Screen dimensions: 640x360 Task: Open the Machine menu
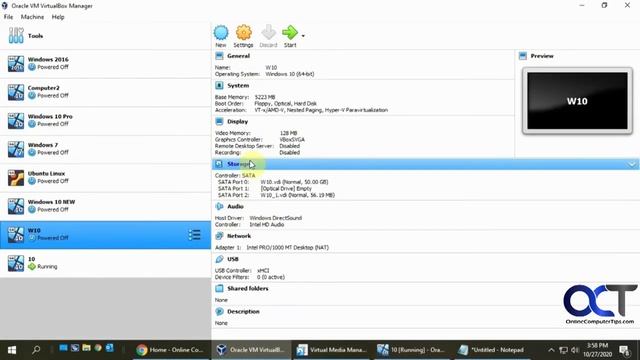(x=32, y=17)
